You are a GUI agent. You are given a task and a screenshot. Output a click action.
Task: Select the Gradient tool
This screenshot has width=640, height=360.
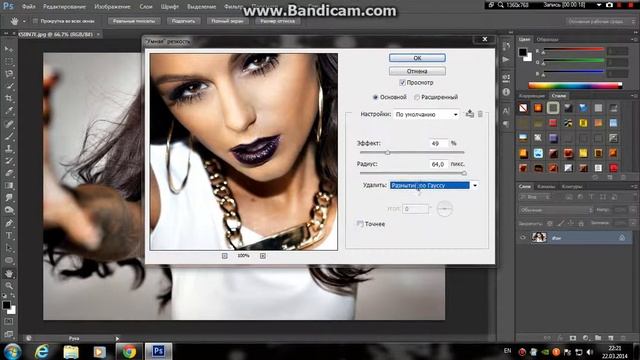click(9, 186)
